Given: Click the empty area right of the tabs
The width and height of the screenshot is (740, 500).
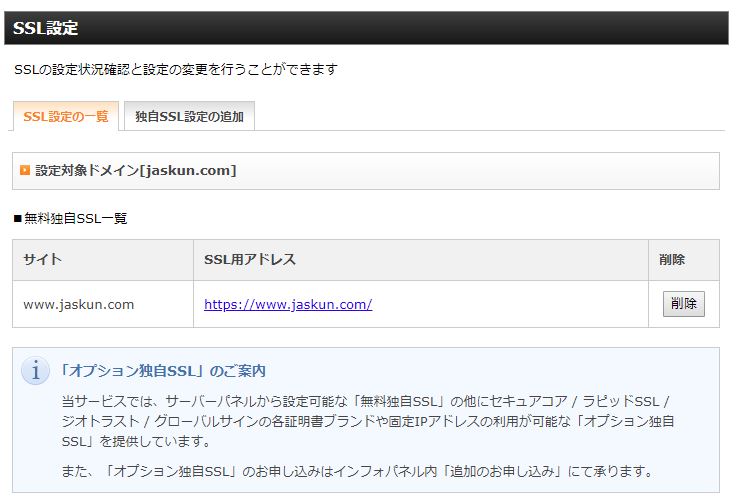Looking at the screenshot, I should point(490,116).
